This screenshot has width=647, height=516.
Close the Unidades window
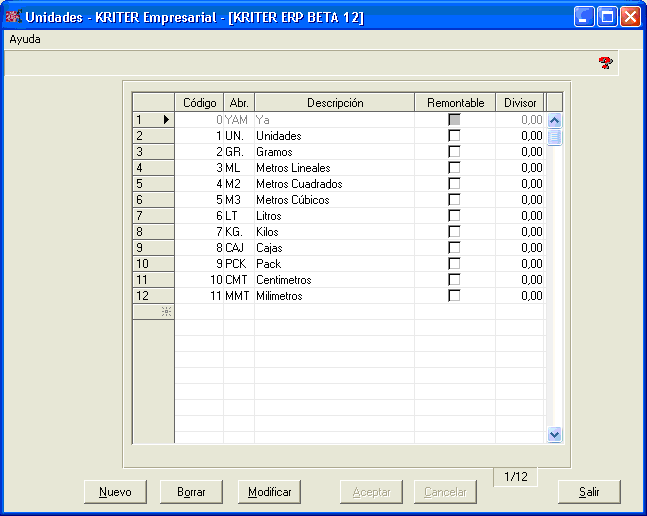(630, 17)
